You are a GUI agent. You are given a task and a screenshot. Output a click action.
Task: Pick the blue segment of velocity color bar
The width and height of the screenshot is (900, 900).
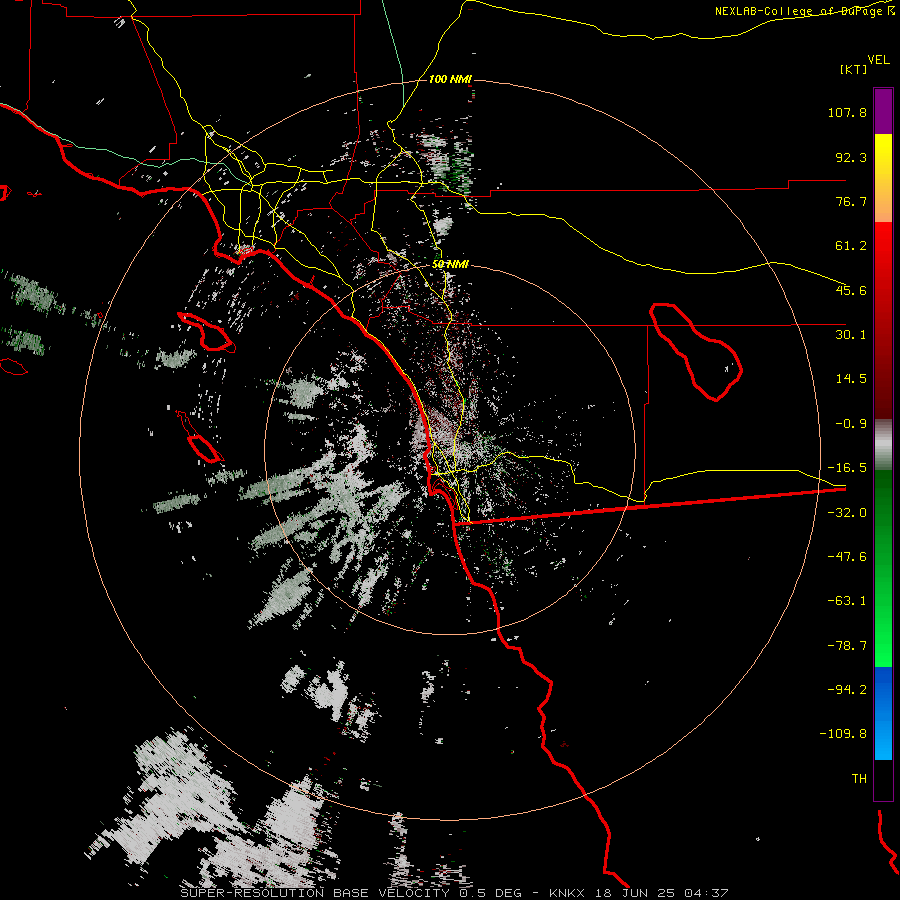883,713
